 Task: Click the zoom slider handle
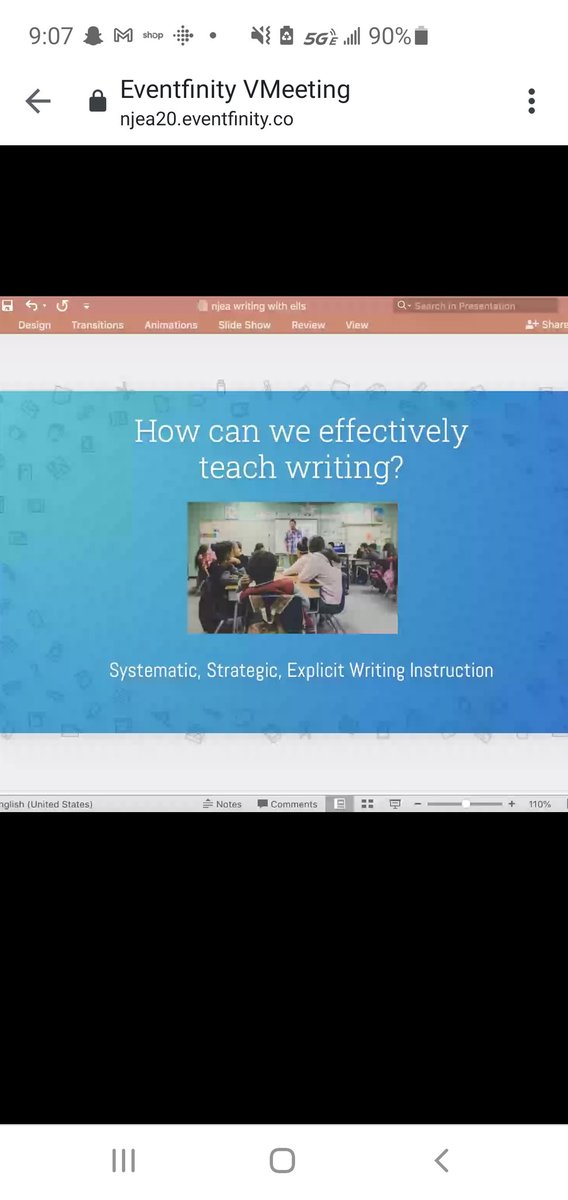point(465,804)
